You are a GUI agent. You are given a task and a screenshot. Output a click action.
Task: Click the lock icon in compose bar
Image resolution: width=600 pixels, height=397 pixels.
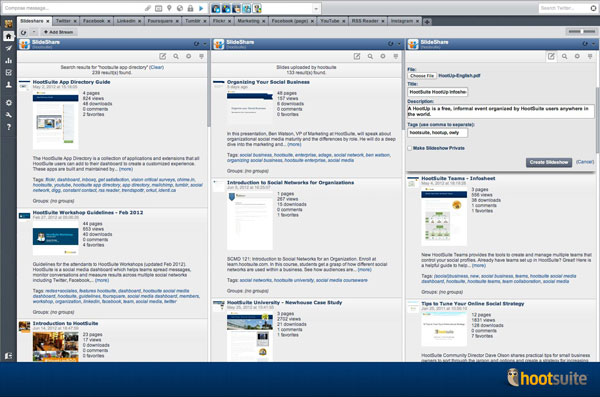point(190,8)
